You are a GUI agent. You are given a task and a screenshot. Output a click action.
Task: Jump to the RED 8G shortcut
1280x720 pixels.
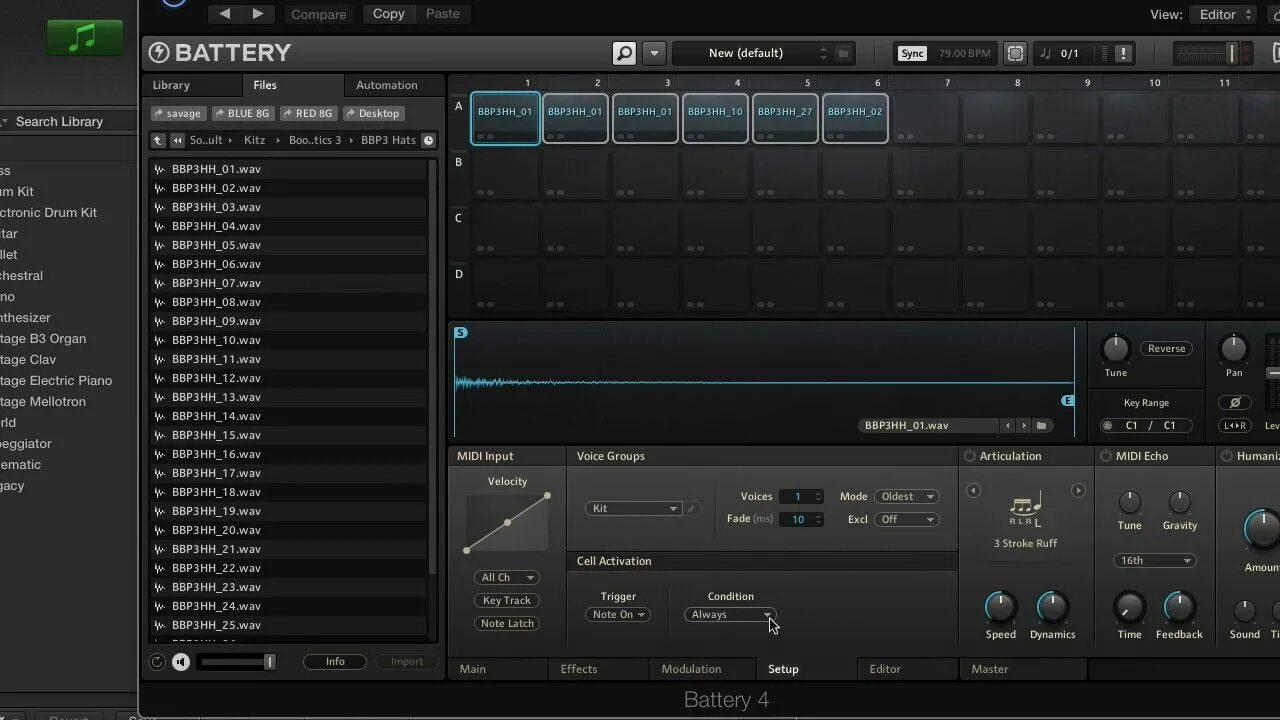308,113
